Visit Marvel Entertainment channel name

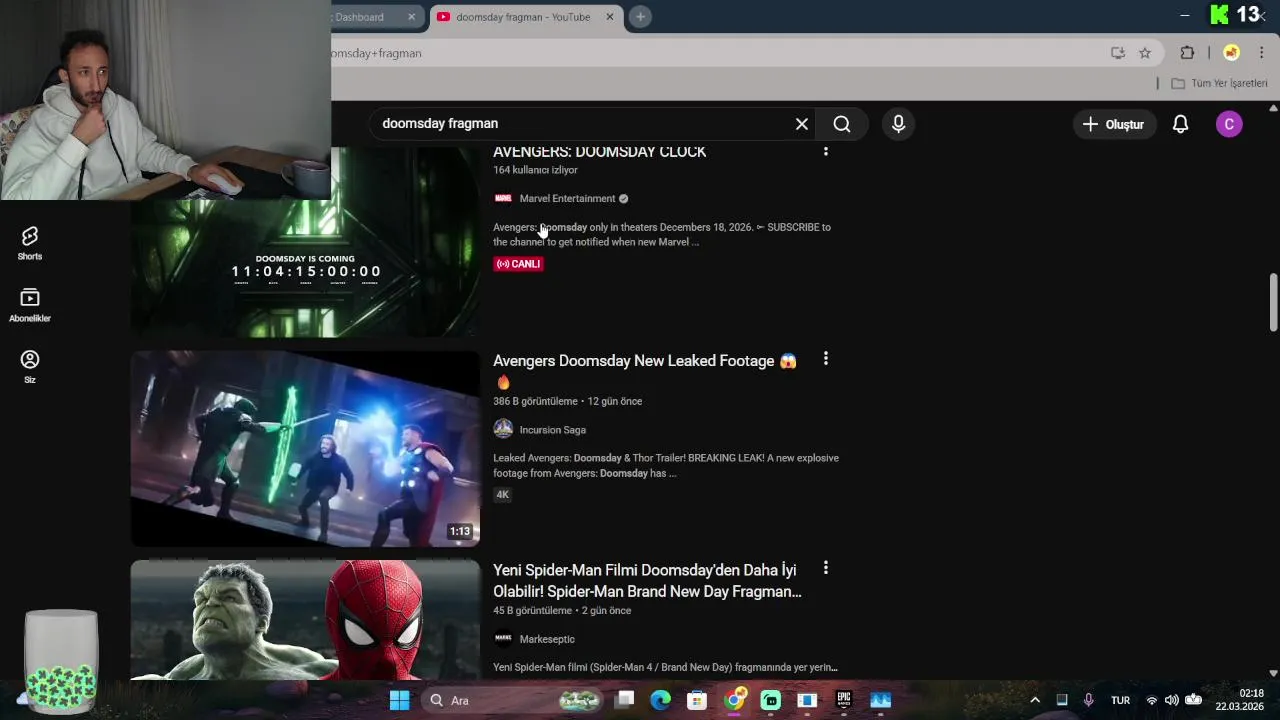click(x=567, y=198)
